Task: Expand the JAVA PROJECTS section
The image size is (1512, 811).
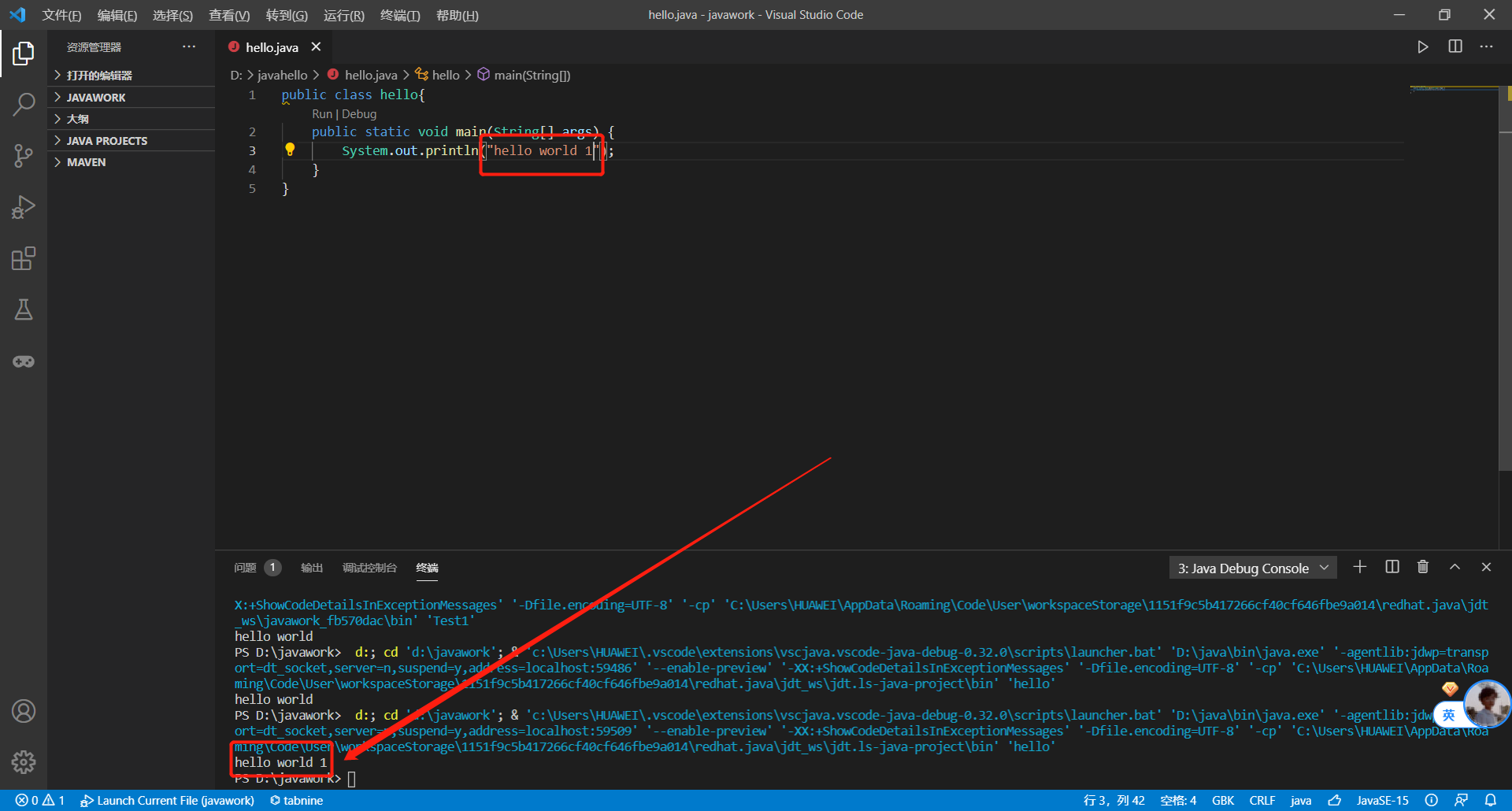Action: [106, 140]
